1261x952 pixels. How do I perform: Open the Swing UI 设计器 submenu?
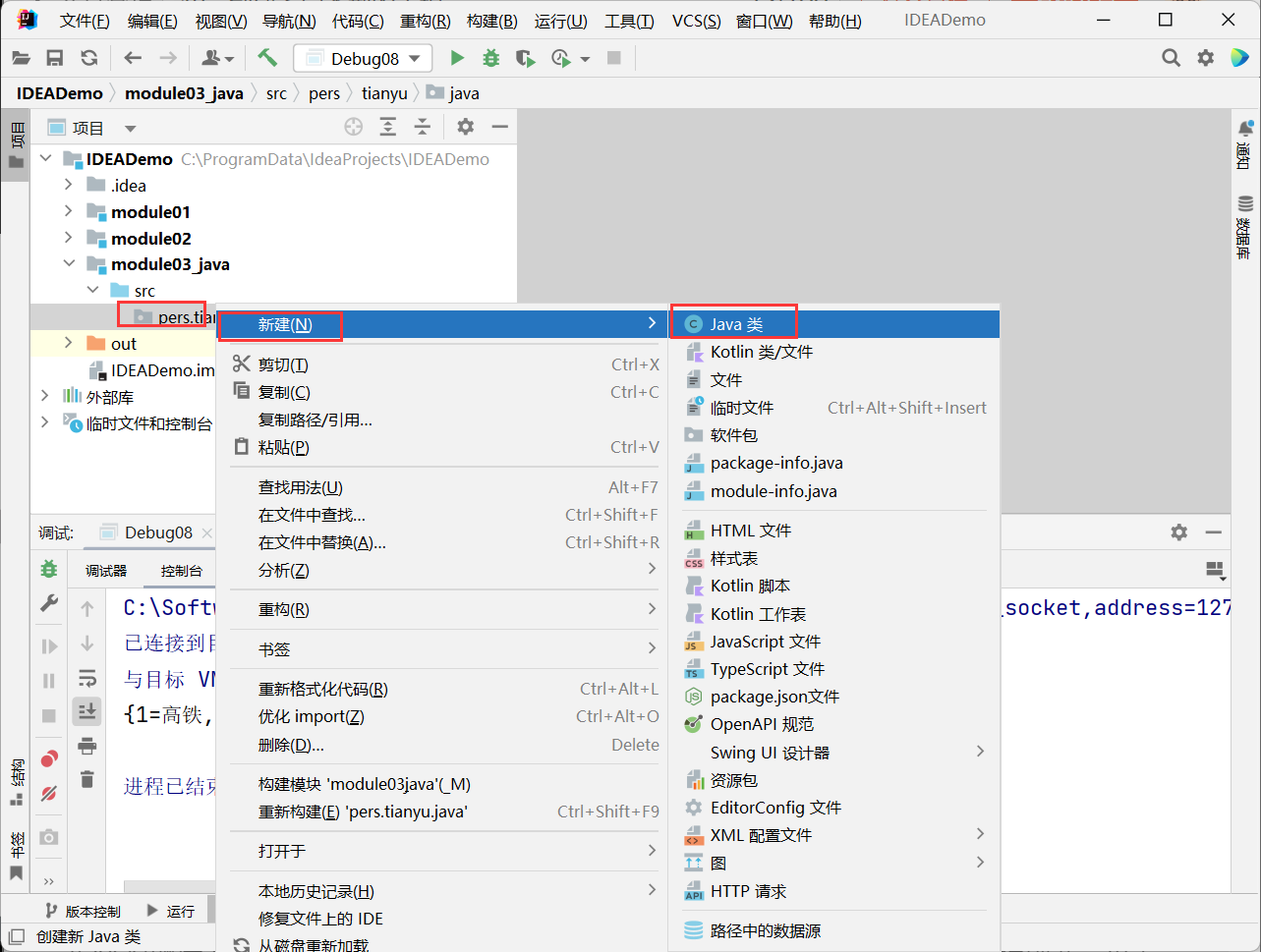(834, 753)
